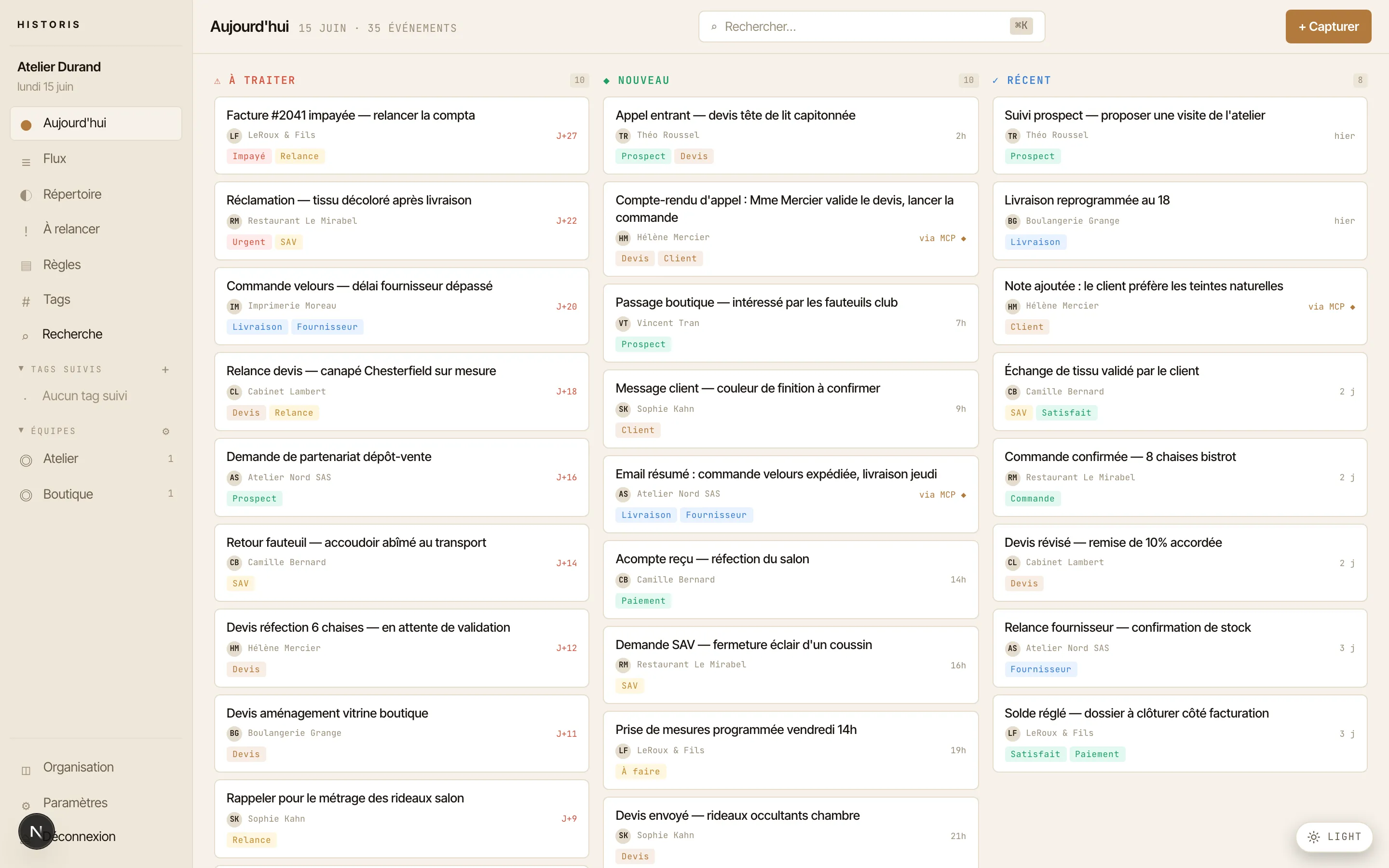This screenshot has width=1389, height=868.
Task: Open Paramètres settings
Action: pos(96,803)
